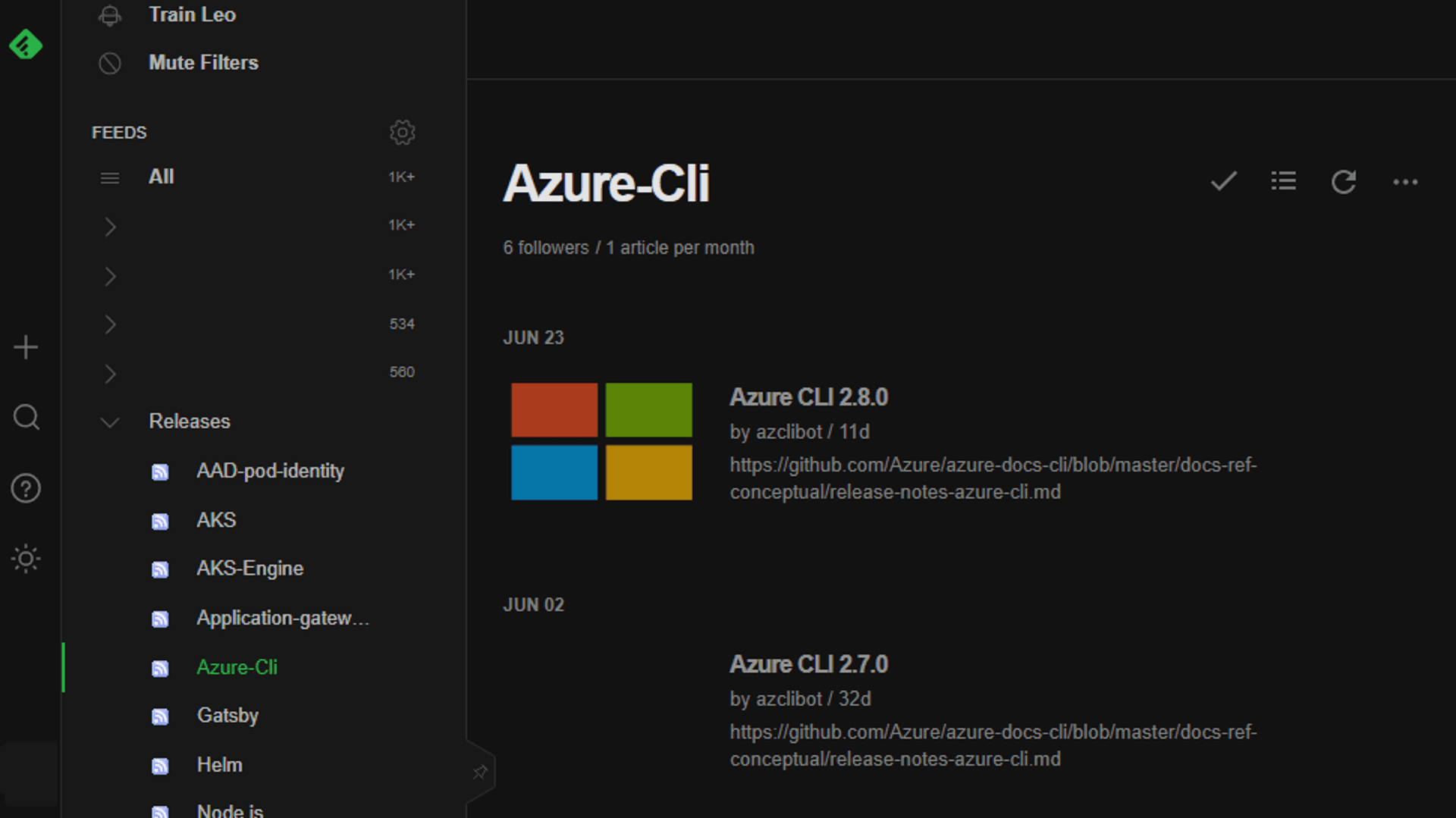1456x818 pixels.
Task: Refresh the Azure-Cli feed
Action: pos(1344,181)
